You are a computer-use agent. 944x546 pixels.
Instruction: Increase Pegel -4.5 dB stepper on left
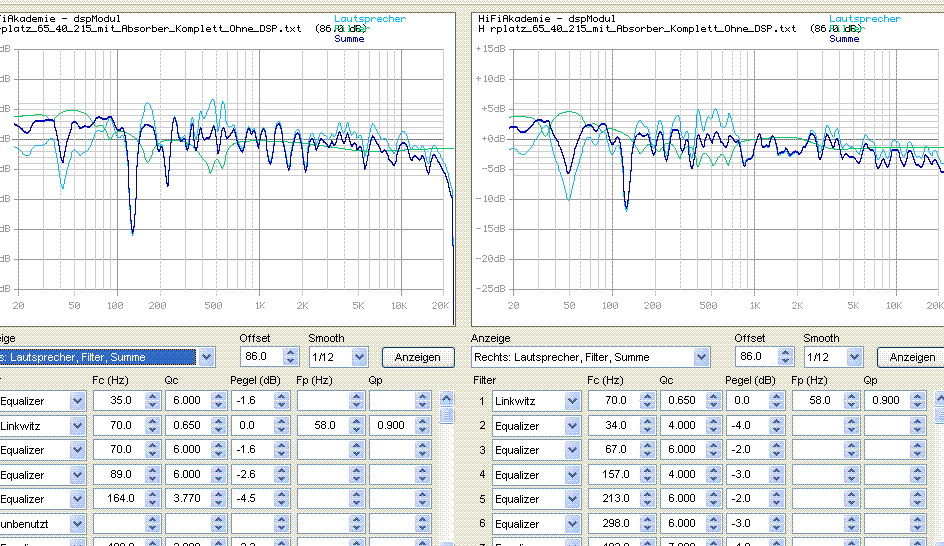281,494
